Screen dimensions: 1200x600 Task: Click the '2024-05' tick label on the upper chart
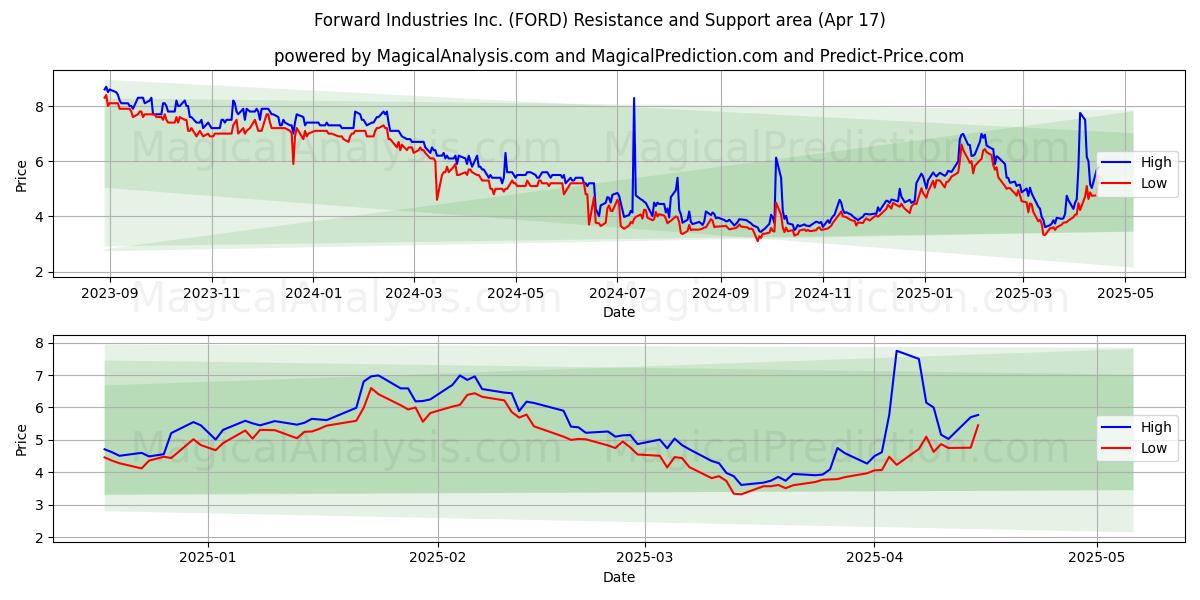pos(515,294)
